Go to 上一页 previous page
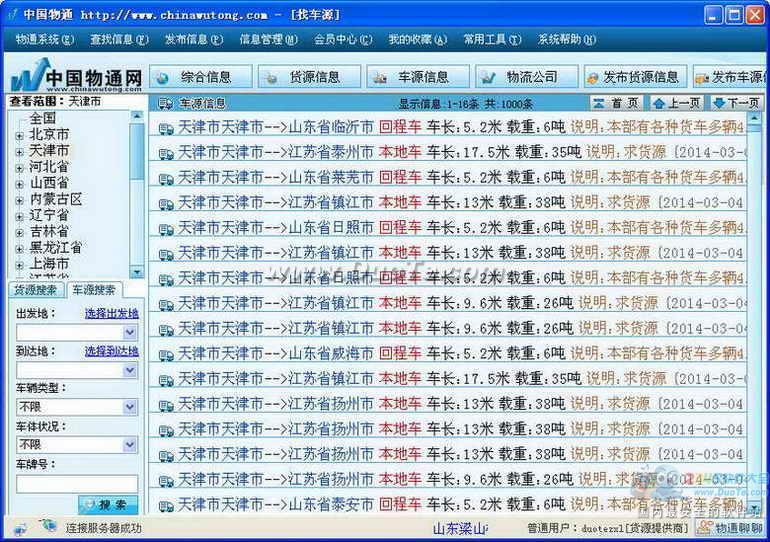This screenshot has width=770, height=542. click(x=677, y=103)
